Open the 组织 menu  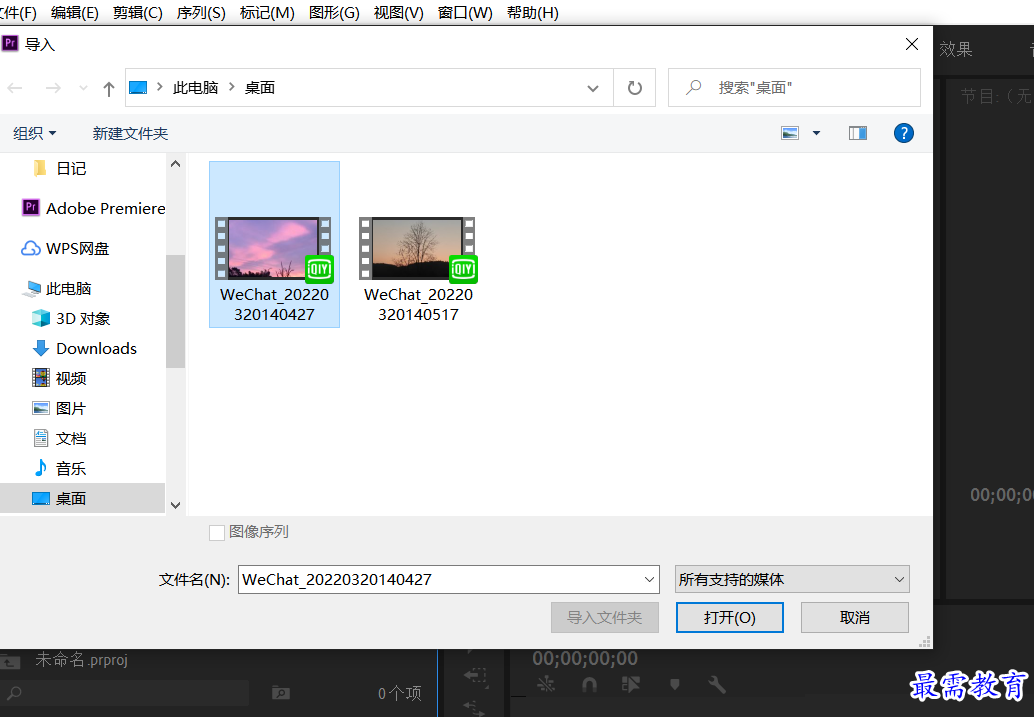(34, 133)
